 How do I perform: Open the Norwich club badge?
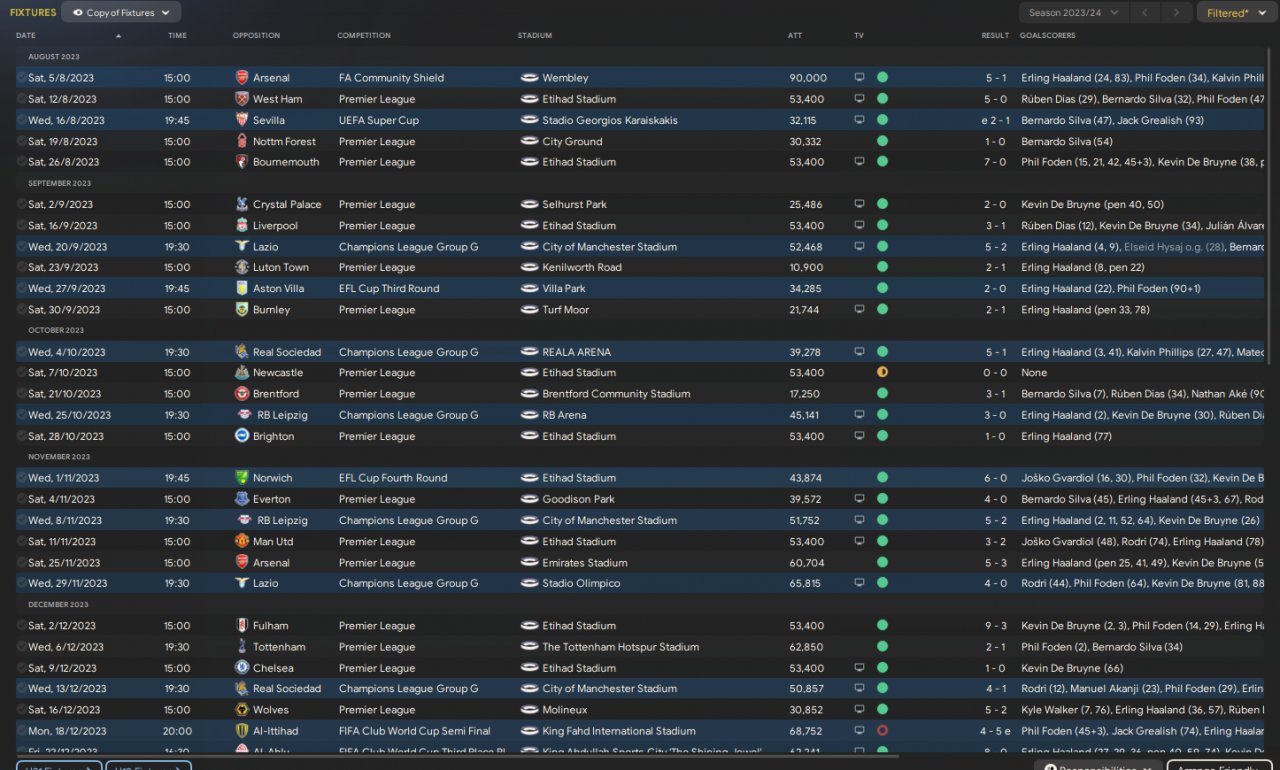coord(241,478)
